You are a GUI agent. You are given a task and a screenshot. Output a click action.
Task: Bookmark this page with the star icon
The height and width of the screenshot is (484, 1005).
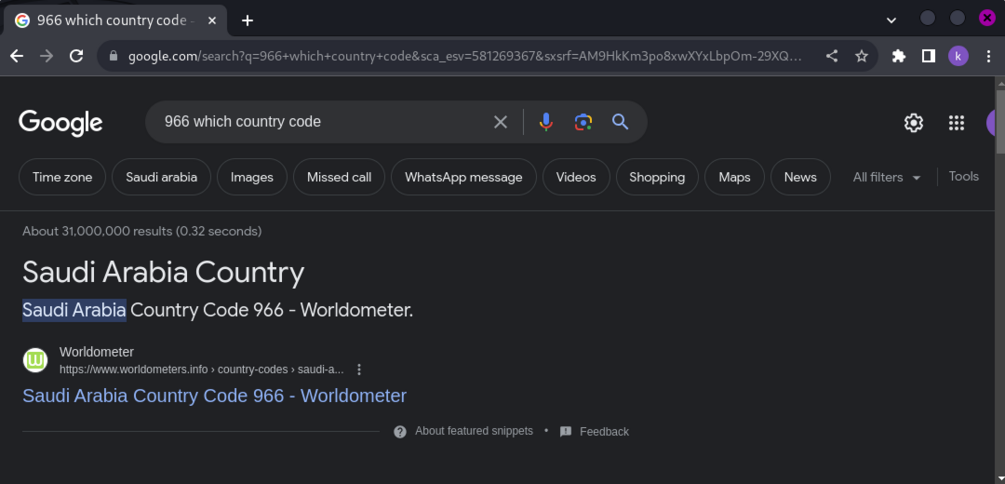pyautogui.click(x=861, y=56)
